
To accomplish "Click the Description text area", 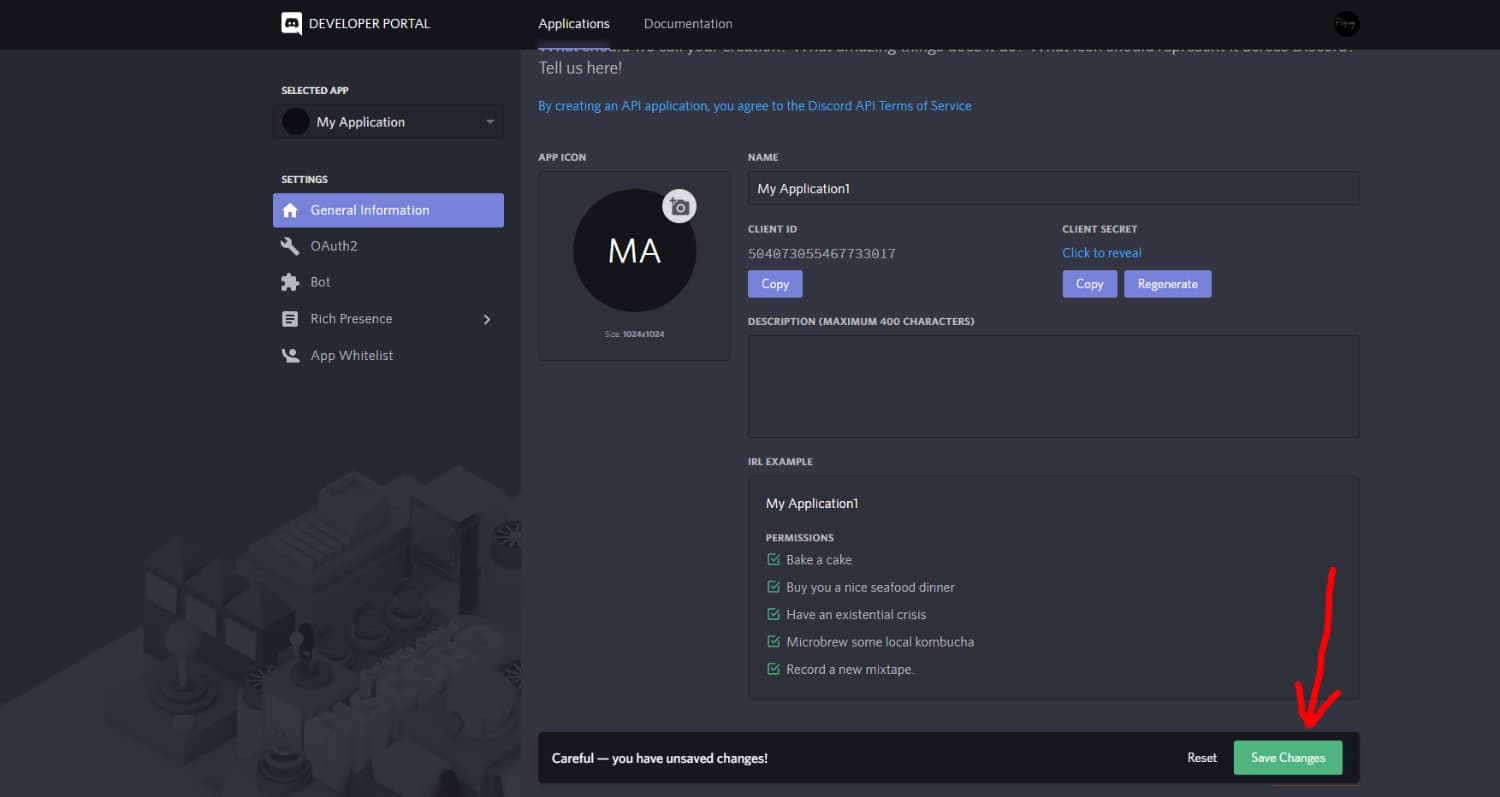I will click(x=1053, y=386).
